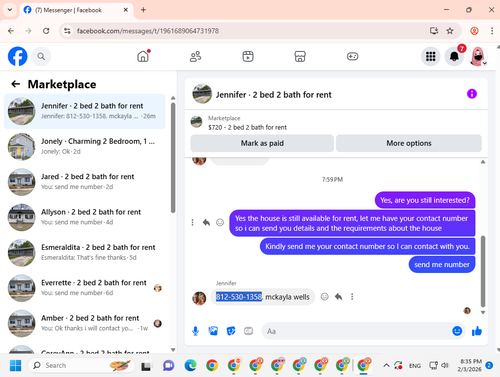The image size is (500, 377).
Task: Open the Jared 2 bed 2 bath conversation
Action: tap(85, 182)
